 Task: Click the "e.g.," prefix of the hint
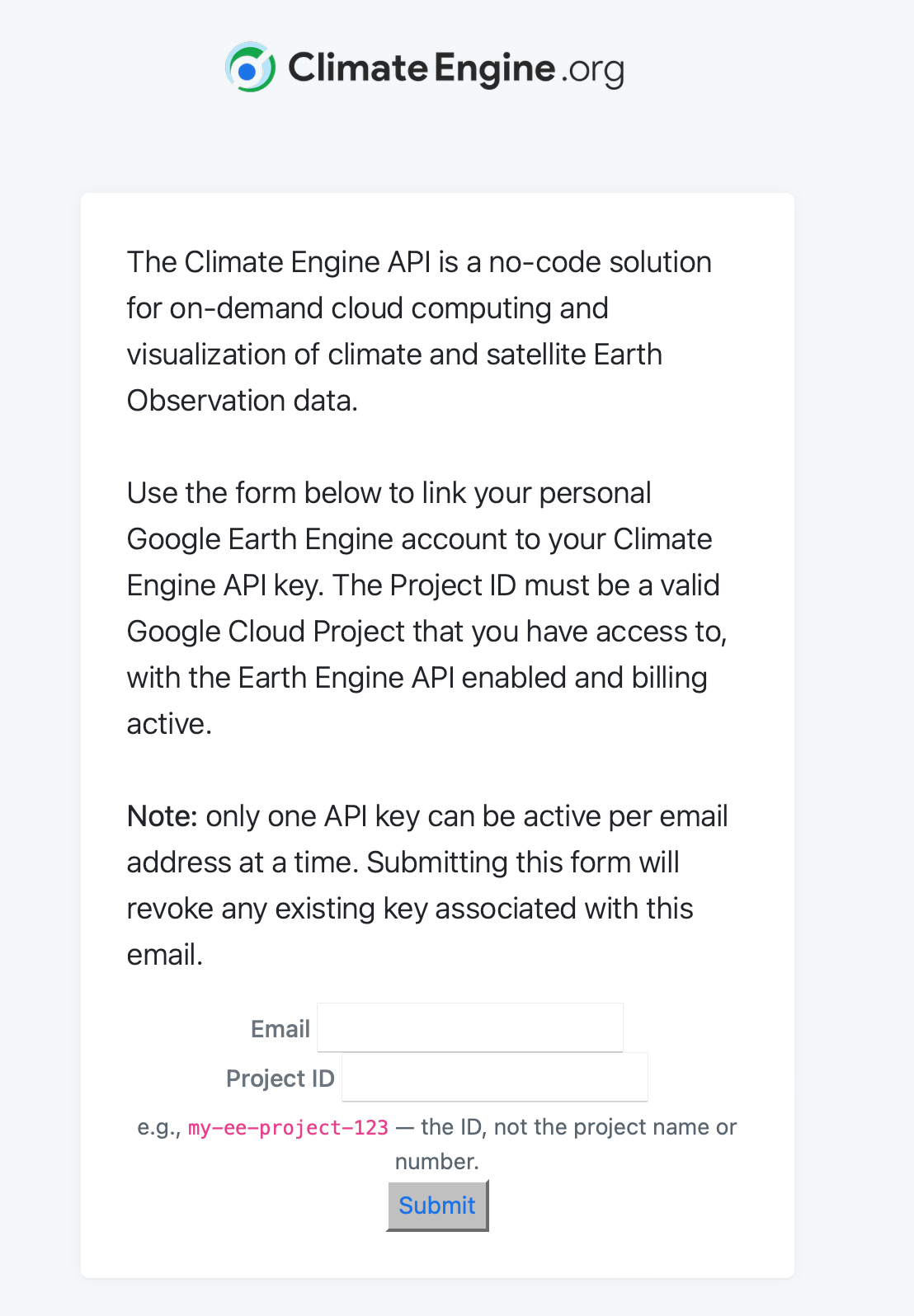159,1127
